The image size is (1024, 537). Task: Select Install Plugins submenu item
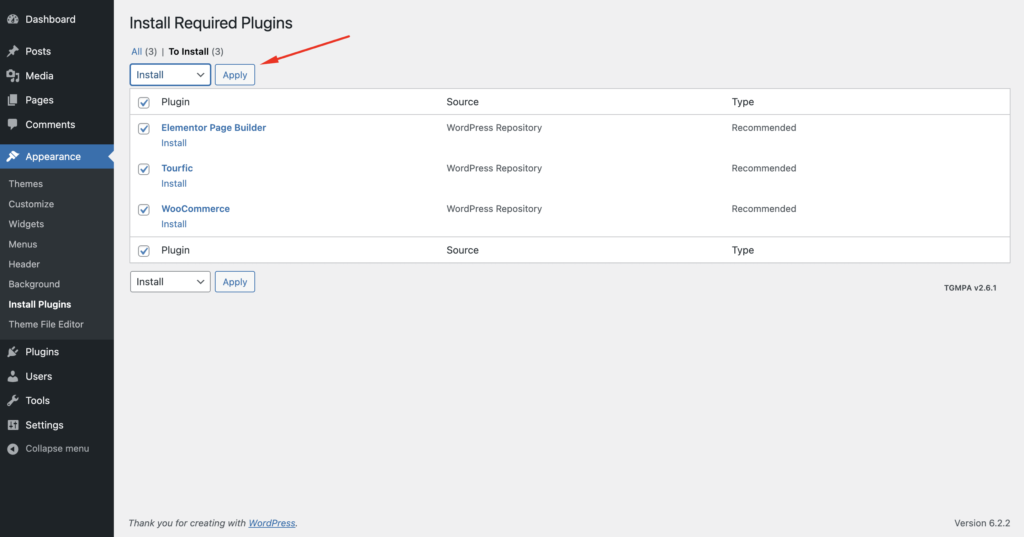[40, 304]
